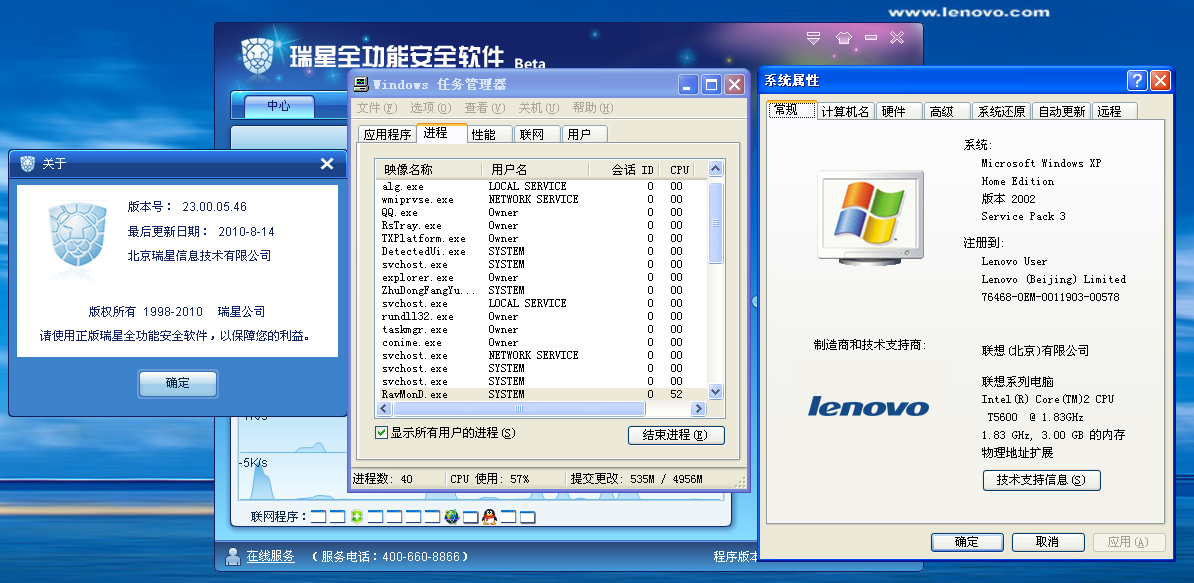The width and height of the screenshot is (1194, 583).
Task: Switch to the 自动更新 tab
Action: 1062,112
